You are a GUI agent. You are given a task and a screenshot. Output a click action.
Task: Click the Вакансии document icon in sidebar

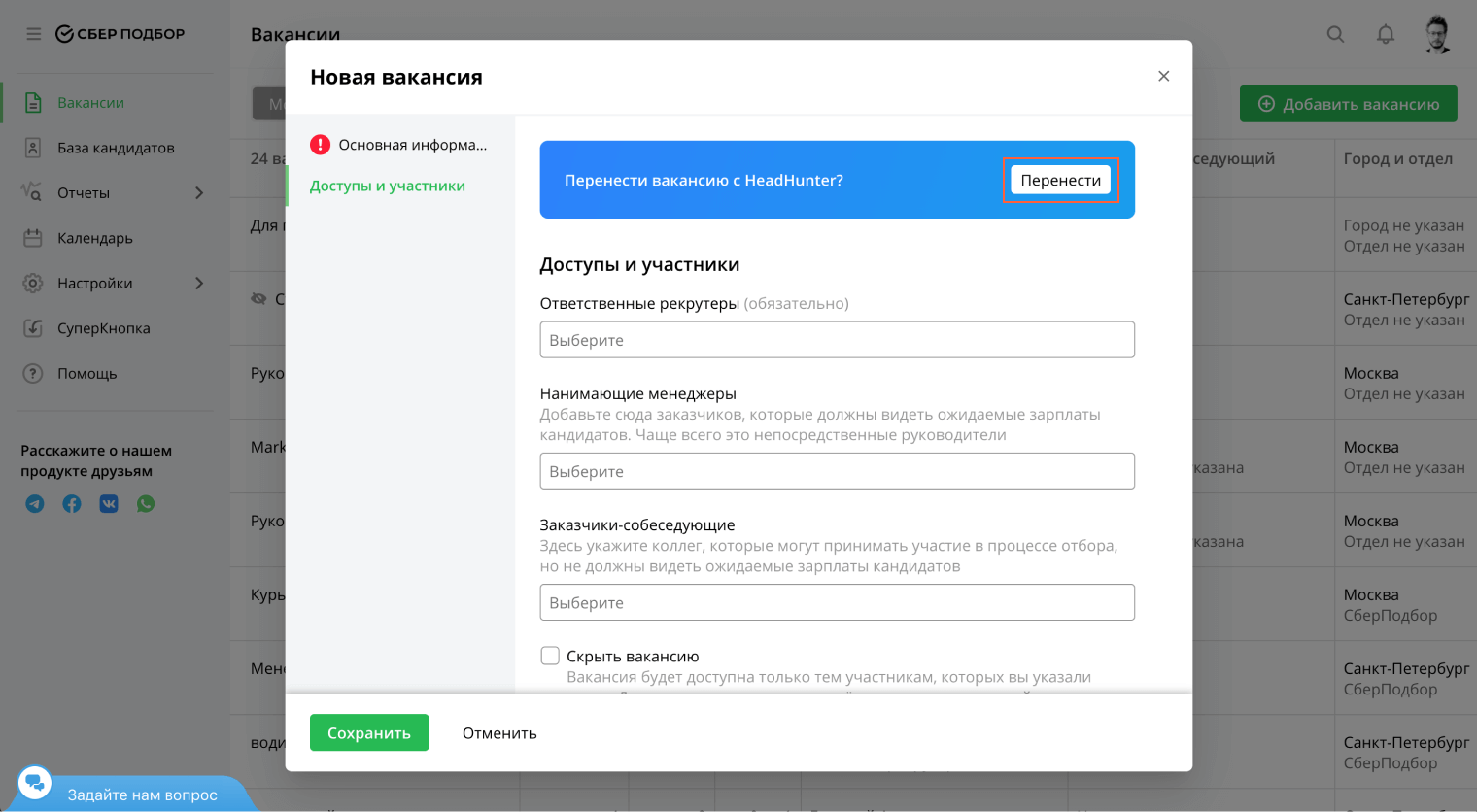click(x=33, y=103)
